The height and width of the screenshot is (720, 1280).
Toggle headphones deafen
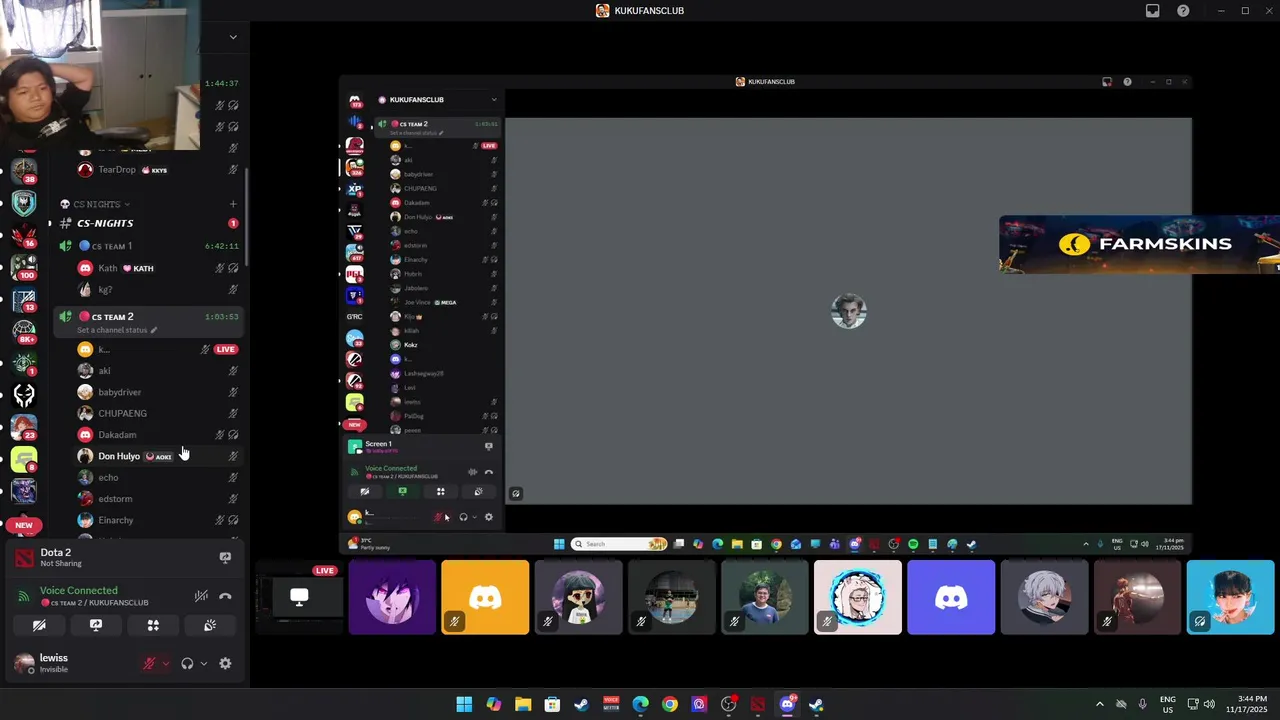coord(187,663)
